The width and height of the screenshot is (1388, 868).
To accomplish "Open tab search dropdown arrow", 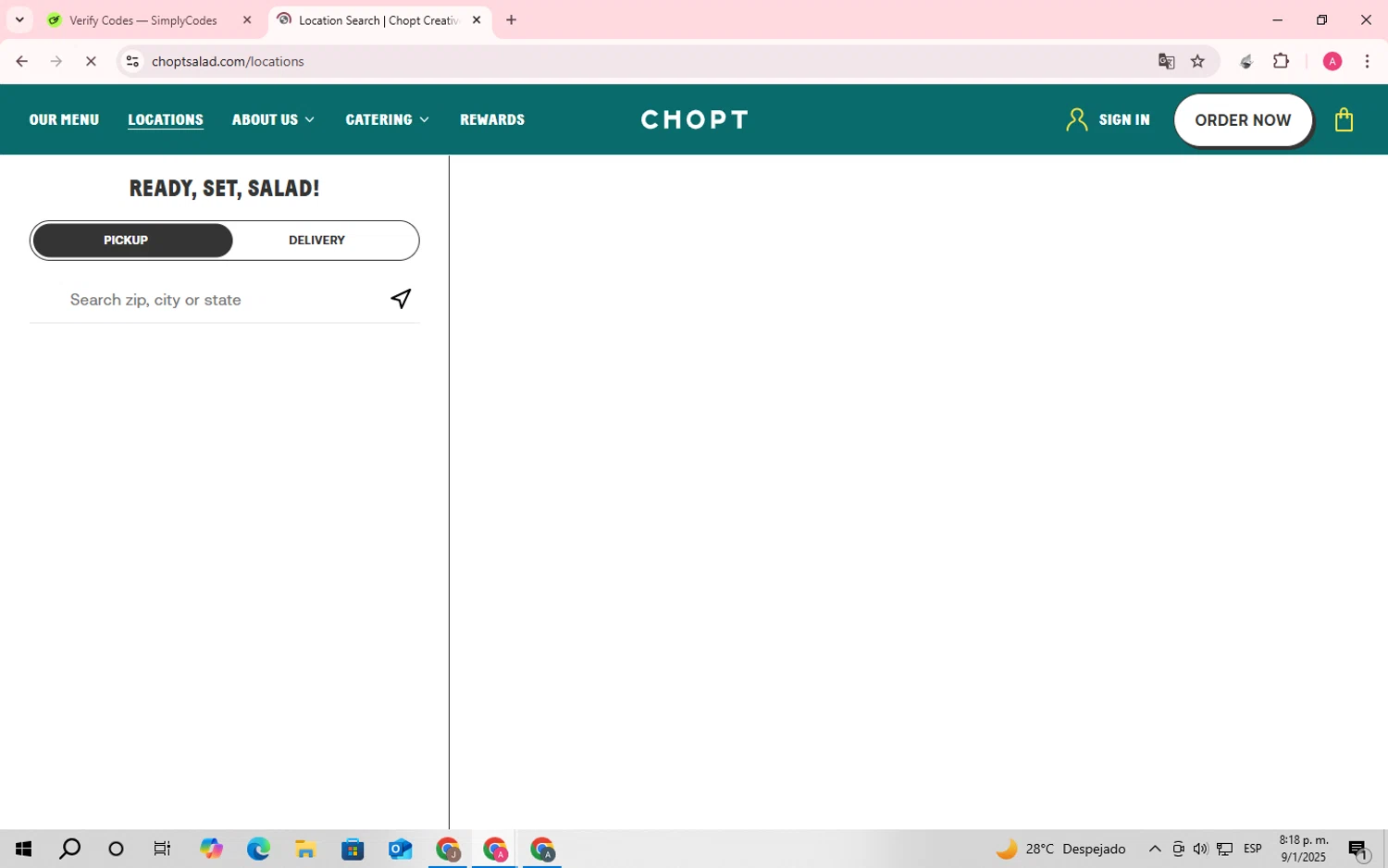I will 19,19.
